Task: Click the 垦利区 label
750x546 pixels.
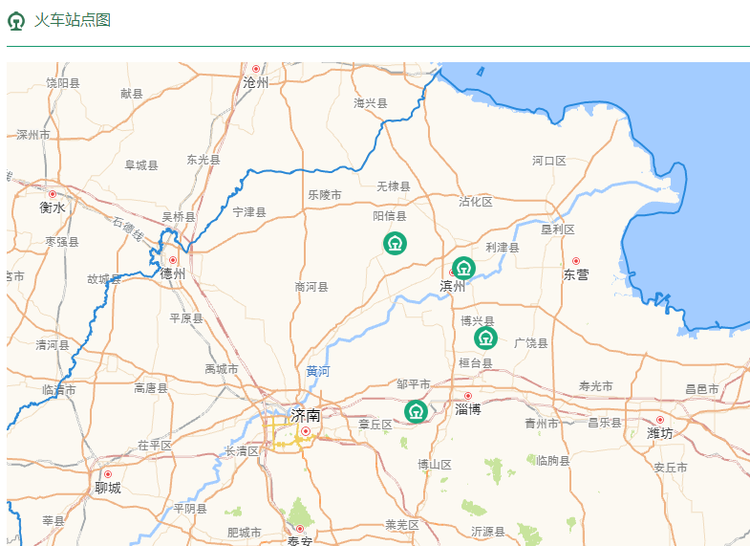Action: point(558,229)
